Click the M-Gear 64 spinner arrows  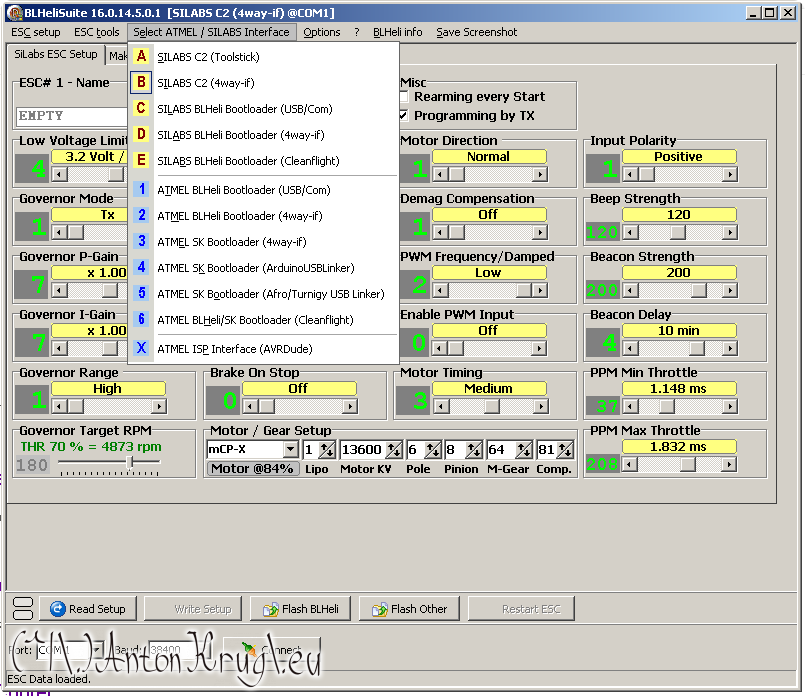524,450
